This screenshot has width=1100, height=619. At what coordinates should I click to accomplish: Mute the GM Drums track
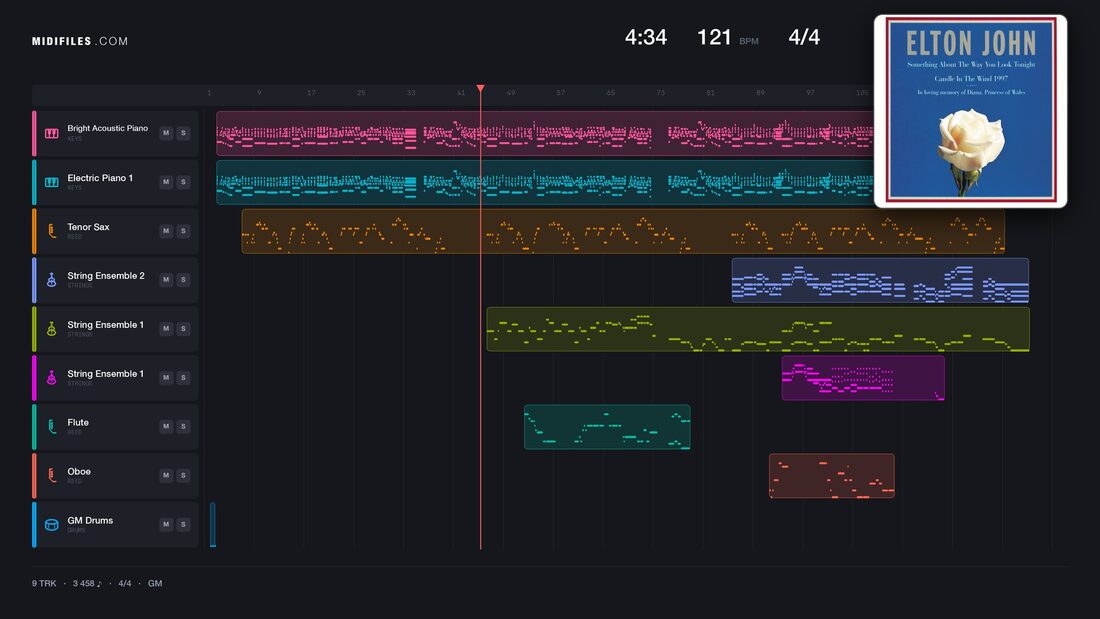tap(166, 524)
